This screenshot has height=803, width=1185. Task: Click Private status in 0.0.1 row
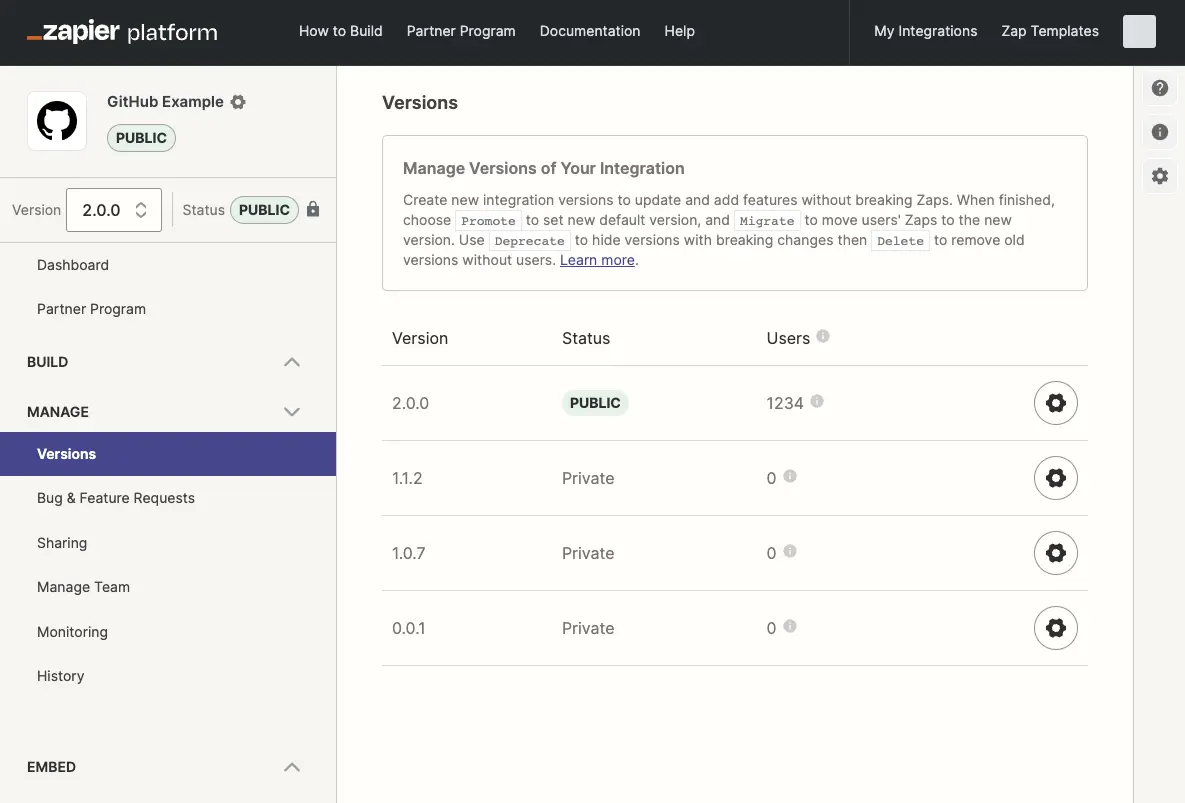[588, 629]
